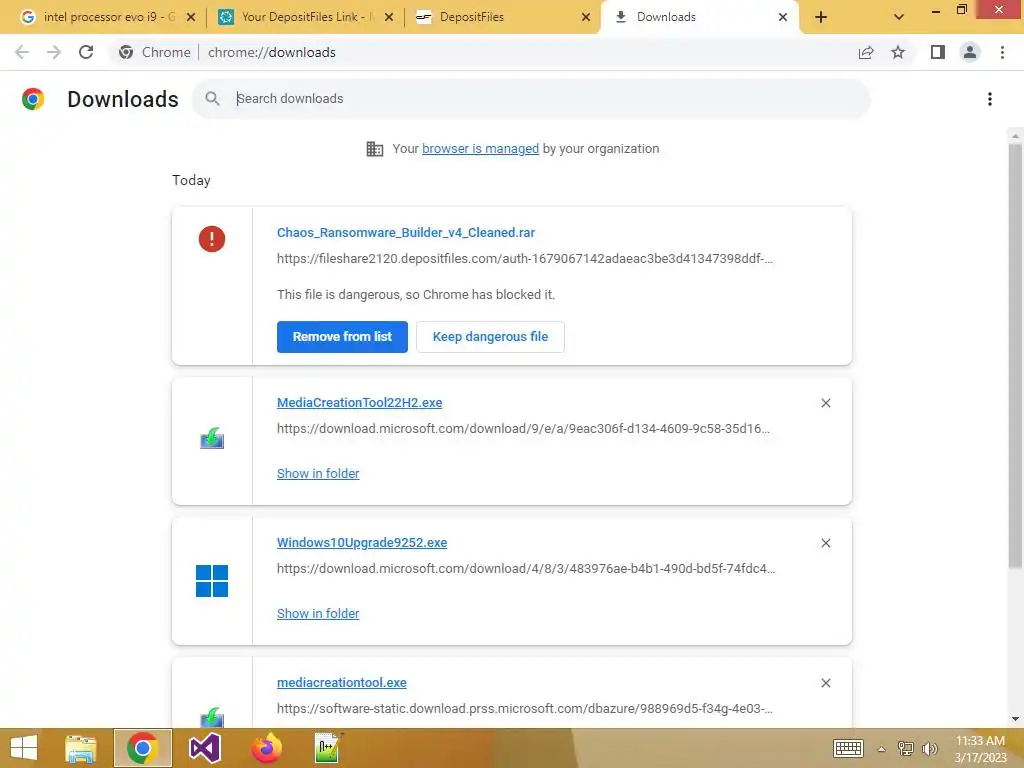Click the Chrome taskbar icon
Screen dimensions: 1024x768
tap(142, 748)
